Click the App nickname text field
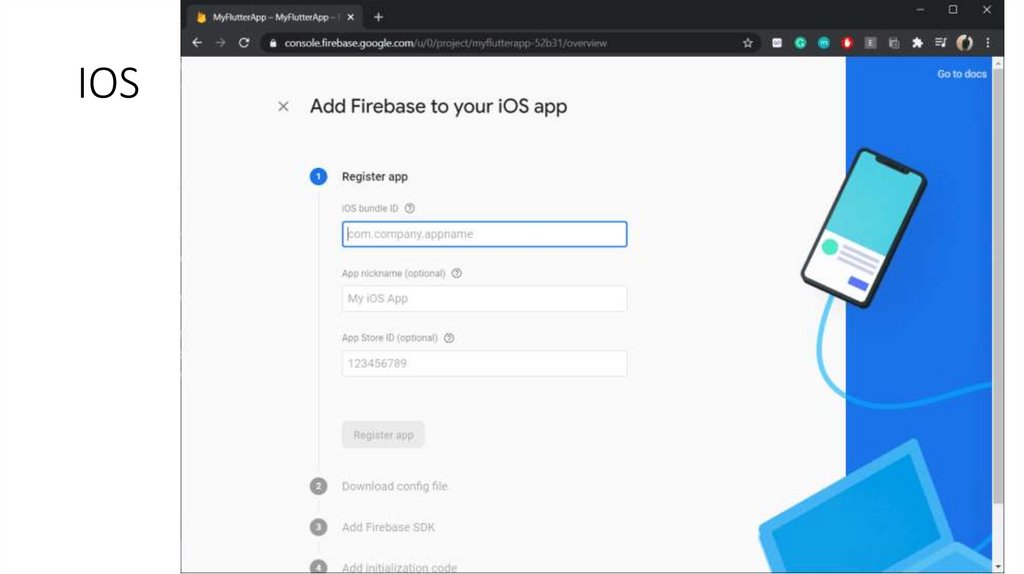 (x=484, y=299)
